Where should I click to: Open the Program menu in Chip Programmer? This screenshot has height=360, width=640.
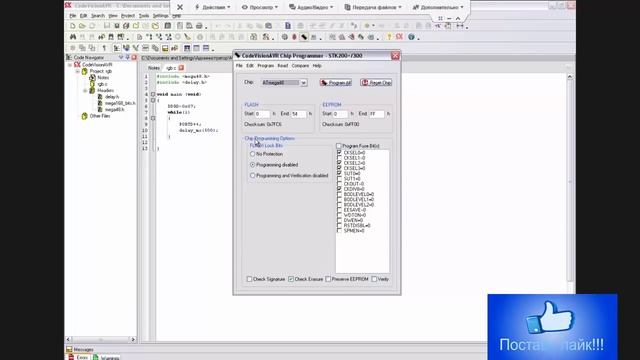[265, 66]
